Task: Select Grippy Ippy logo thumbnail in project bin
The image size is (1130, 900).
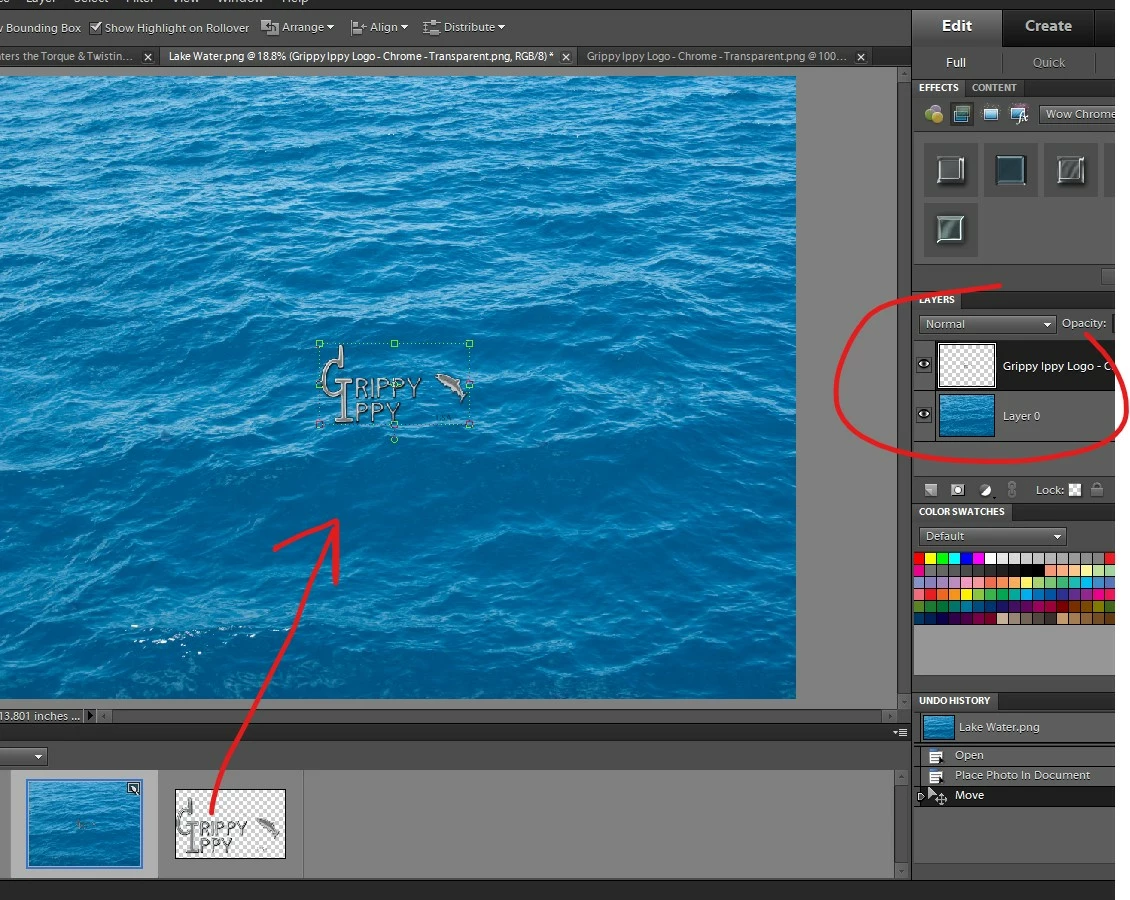Action: (x=231, y=824)
